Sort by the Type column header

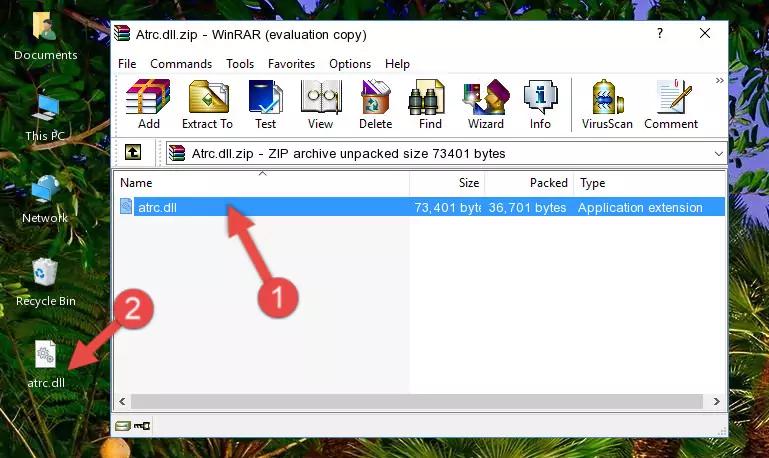tap(649, 183)
